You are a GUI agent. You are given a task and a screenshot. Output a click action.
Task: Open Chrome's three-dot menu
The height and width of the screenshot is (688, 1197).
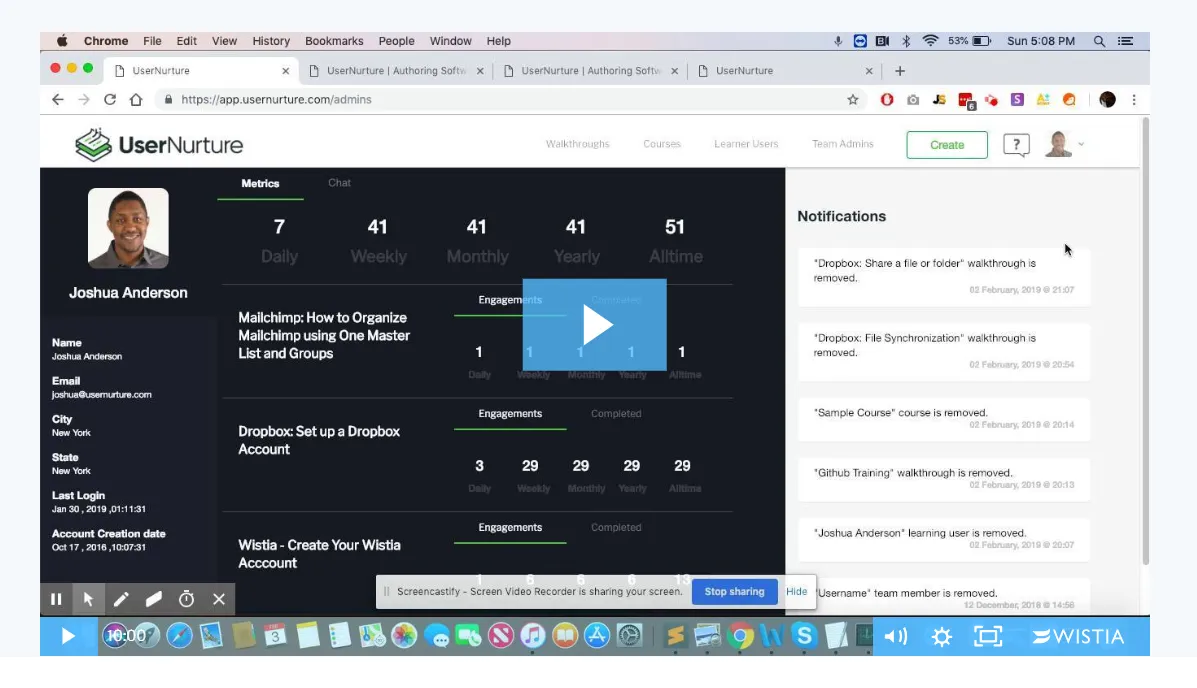tap(1134, 99)
